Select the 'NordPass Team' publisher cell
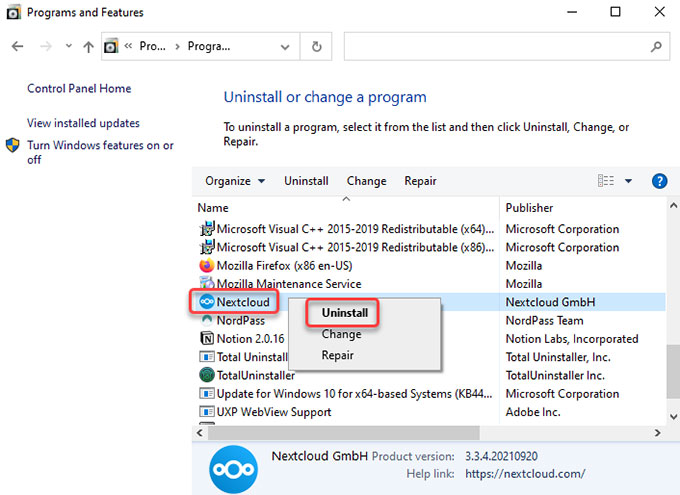 point(544,321)
